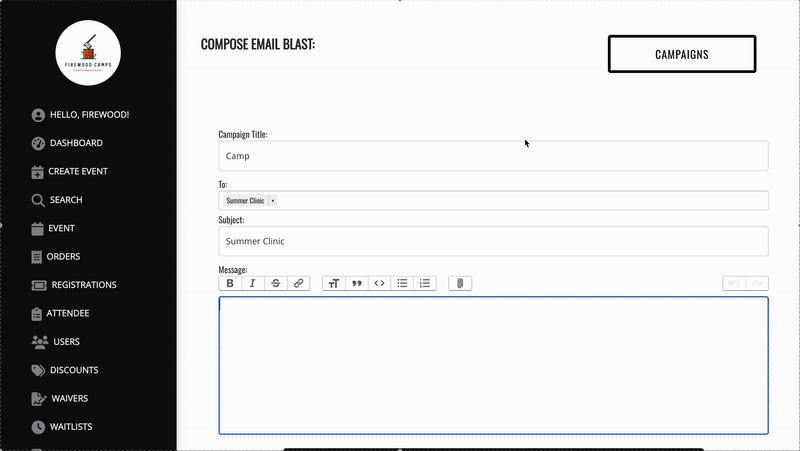The height and width of the screenshot is (451, 800).
Task: Click the Orders receipt icon
Action: (x=36, y=257)
